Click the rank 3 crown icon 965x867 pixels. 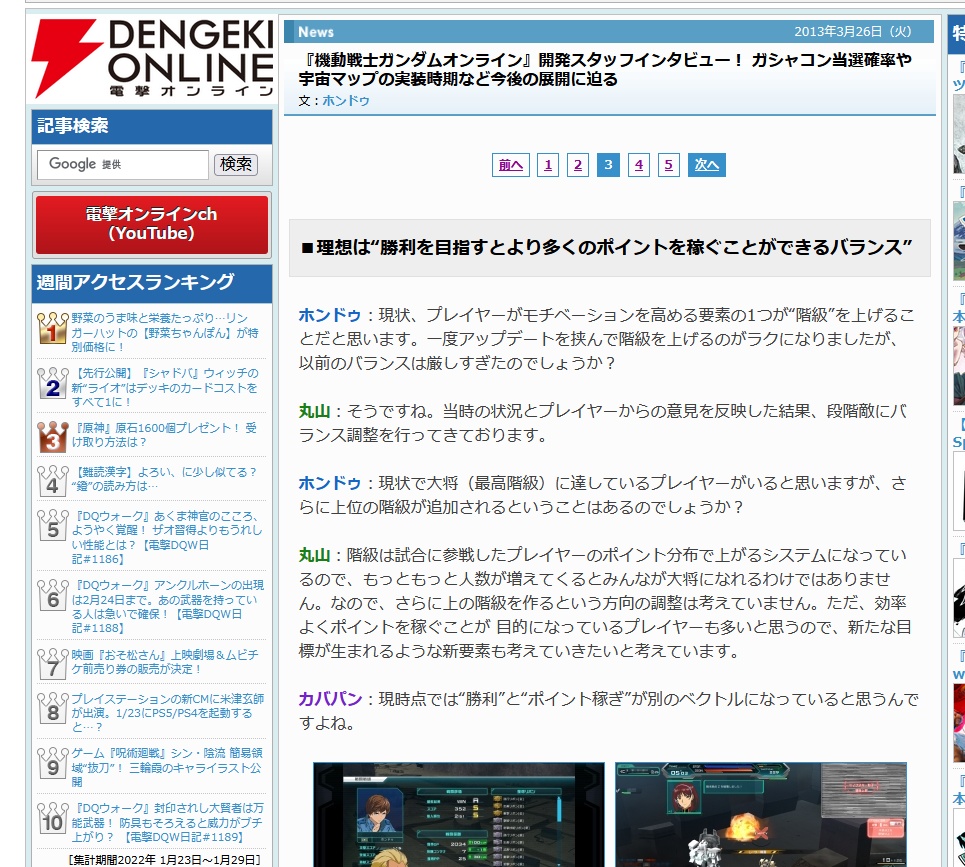pos(52,436)
